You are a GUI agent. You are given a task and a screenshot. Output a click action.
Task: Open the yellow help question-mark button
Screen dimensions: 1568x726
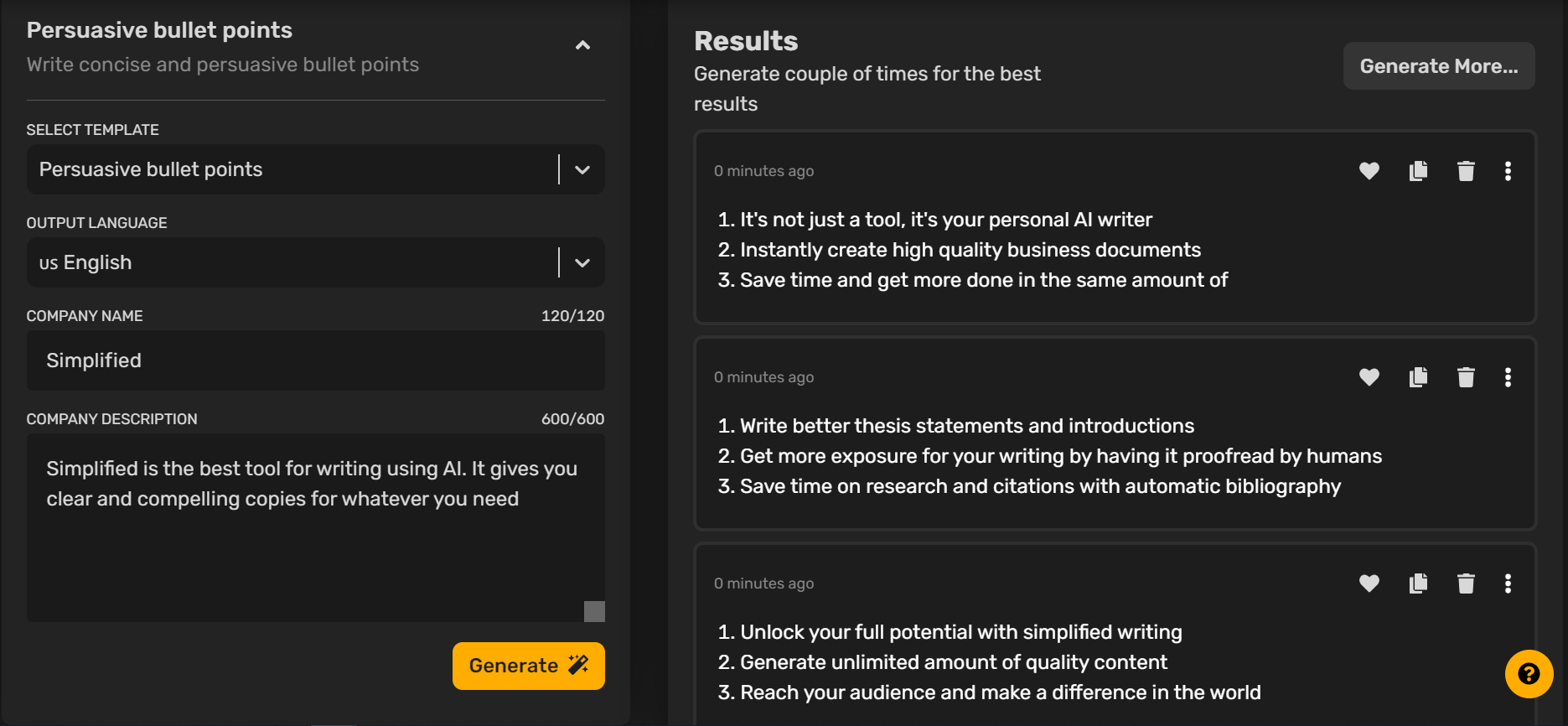pyautogui.click(x=1529, y=674)
